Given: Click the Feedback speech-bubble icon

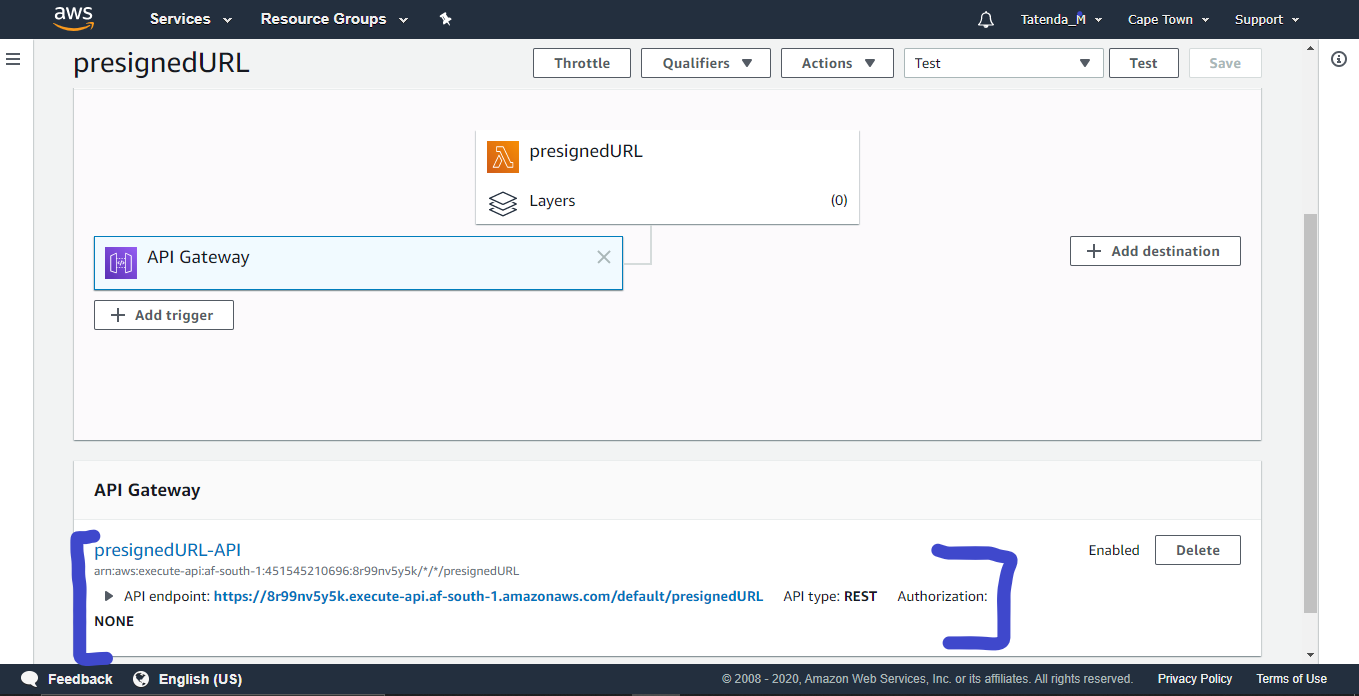Looking at the screenshot, I should 29,678.
